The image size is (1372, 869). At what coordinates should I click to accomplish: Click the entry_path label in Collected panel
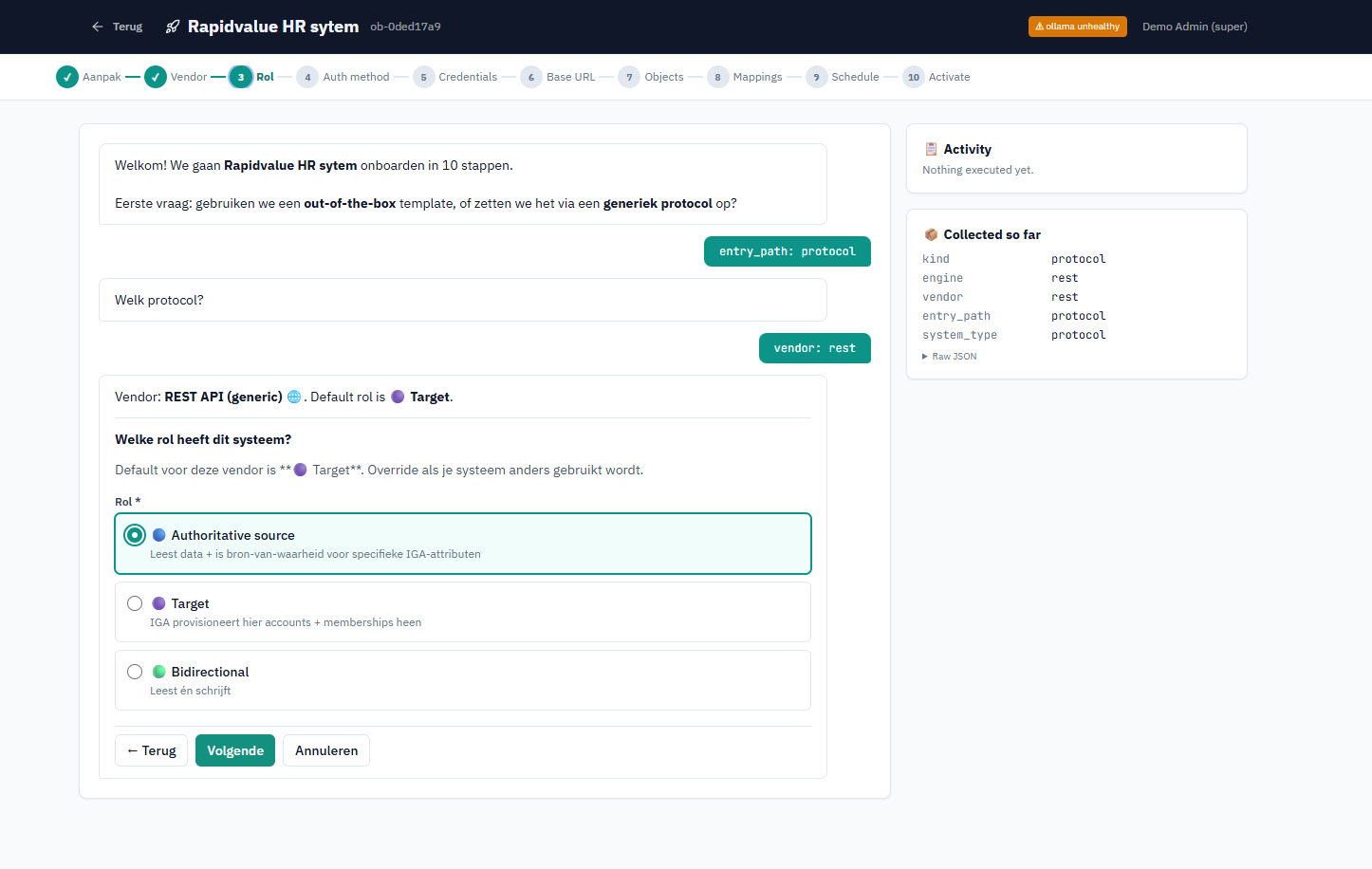(956, 316)
